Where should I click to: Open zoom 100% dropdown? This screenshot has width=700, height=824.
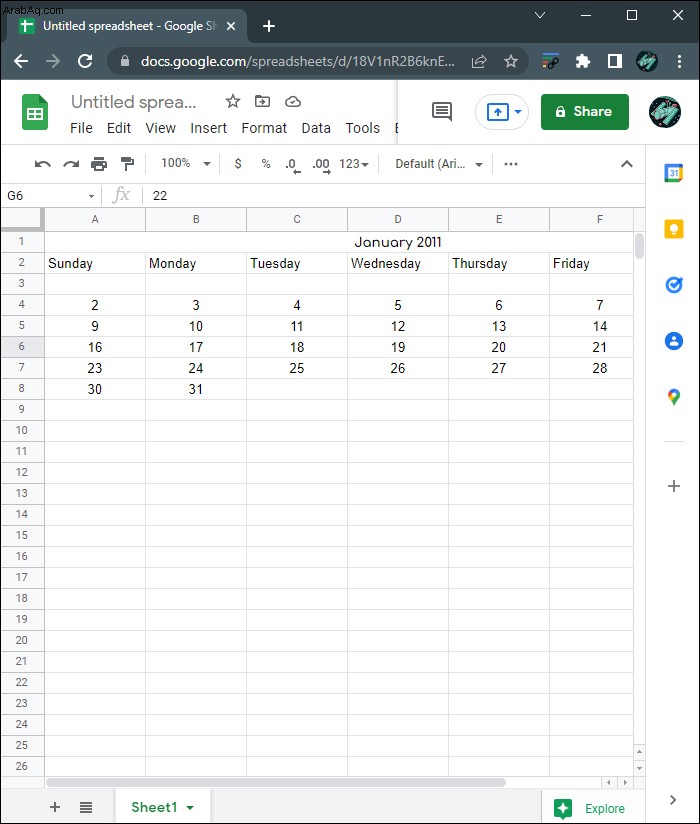(186, 163)
